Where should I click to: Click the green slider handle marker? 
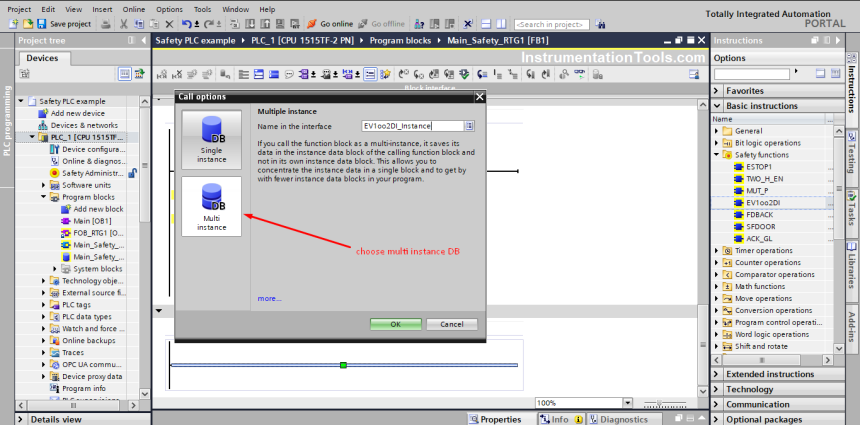tap(343, 365)
